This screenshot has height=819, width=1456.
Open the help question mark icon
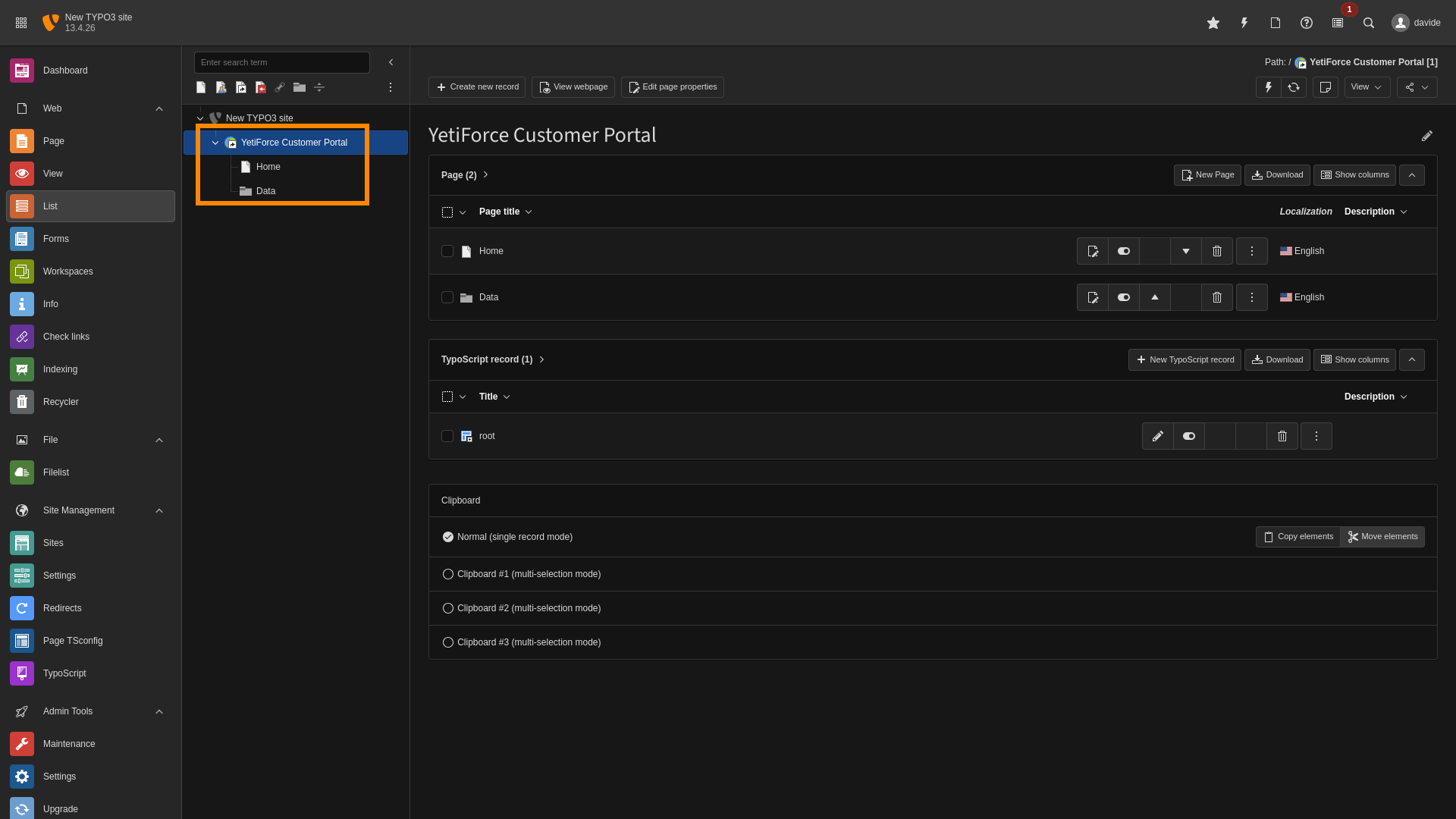(1306, 23)
